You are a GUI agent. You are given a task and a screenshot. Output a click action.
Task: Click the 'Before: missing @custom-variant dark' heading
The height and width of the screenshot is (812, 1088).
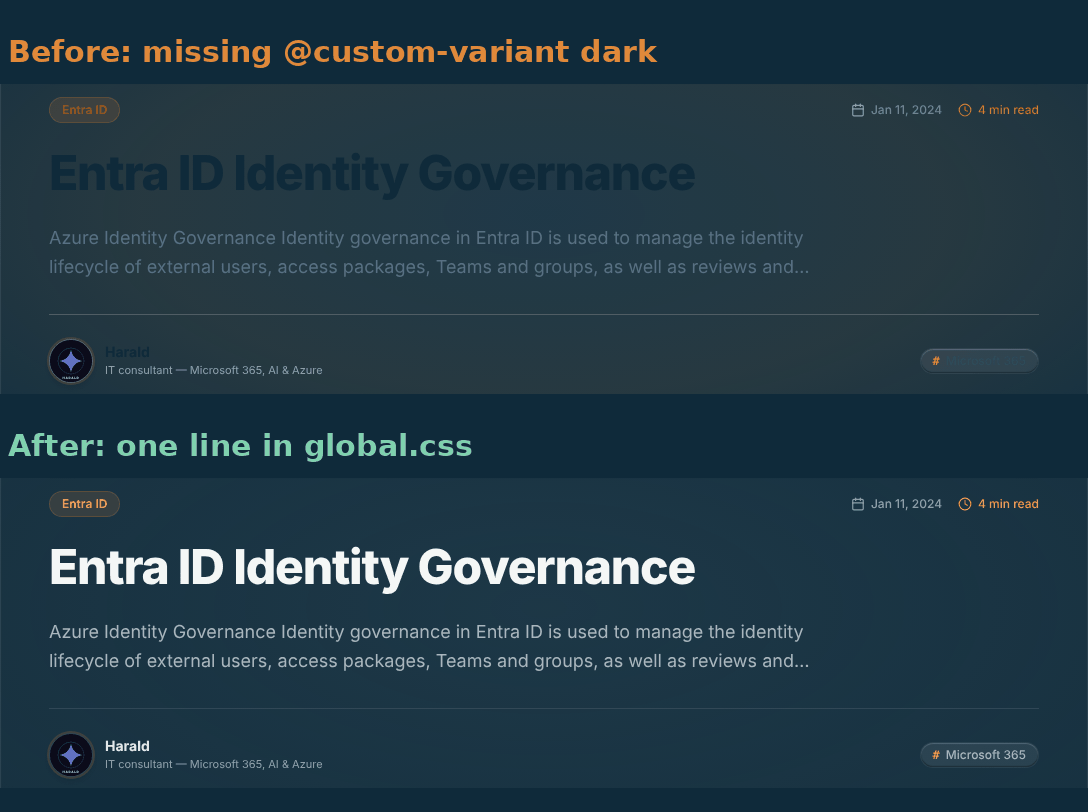tap(332, 52)
